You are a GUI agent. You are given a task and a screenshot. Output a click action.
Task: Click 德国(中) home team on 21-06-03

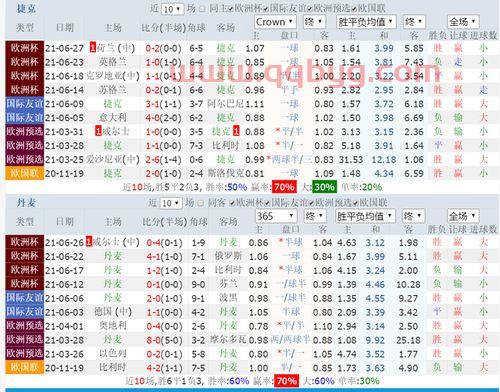113,312
